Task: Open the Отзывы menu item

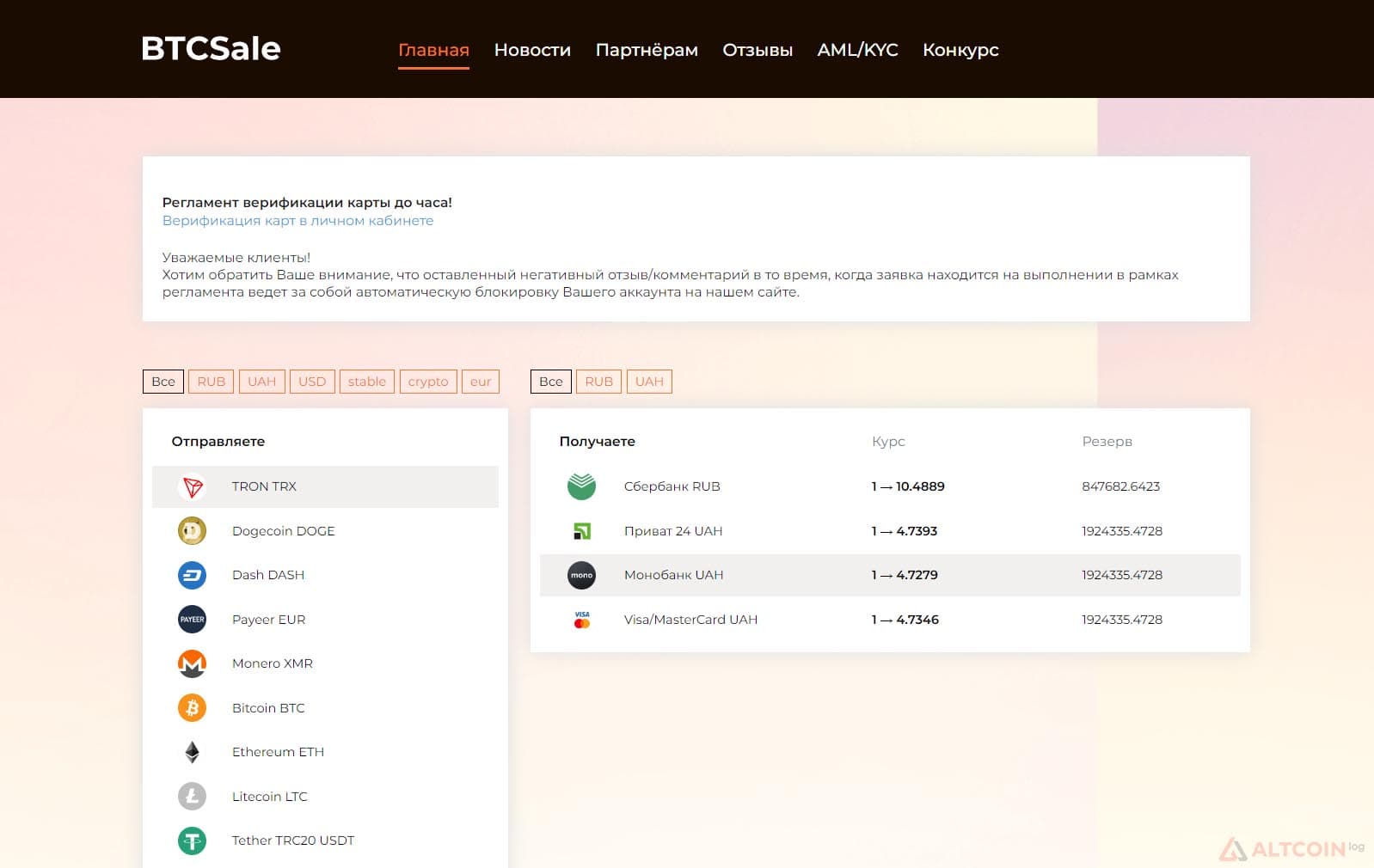Action: [758, 50]
